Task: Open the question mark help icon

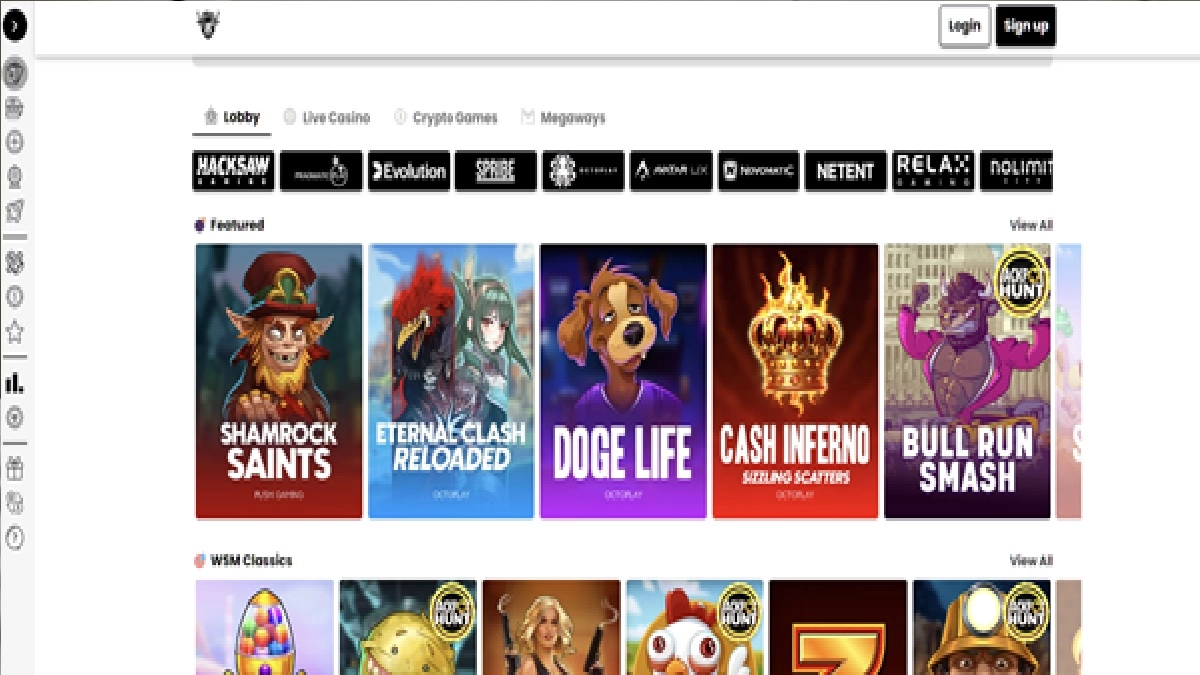Action: [x=14, y=538]
